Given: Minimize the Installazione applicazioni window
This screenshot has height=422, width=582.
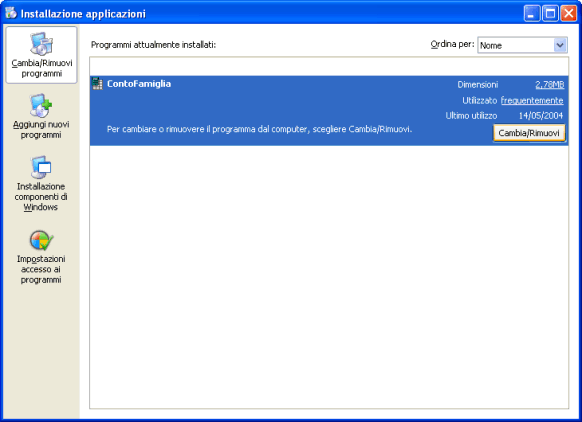Looking at the screenshot, I should click(532, 14).
